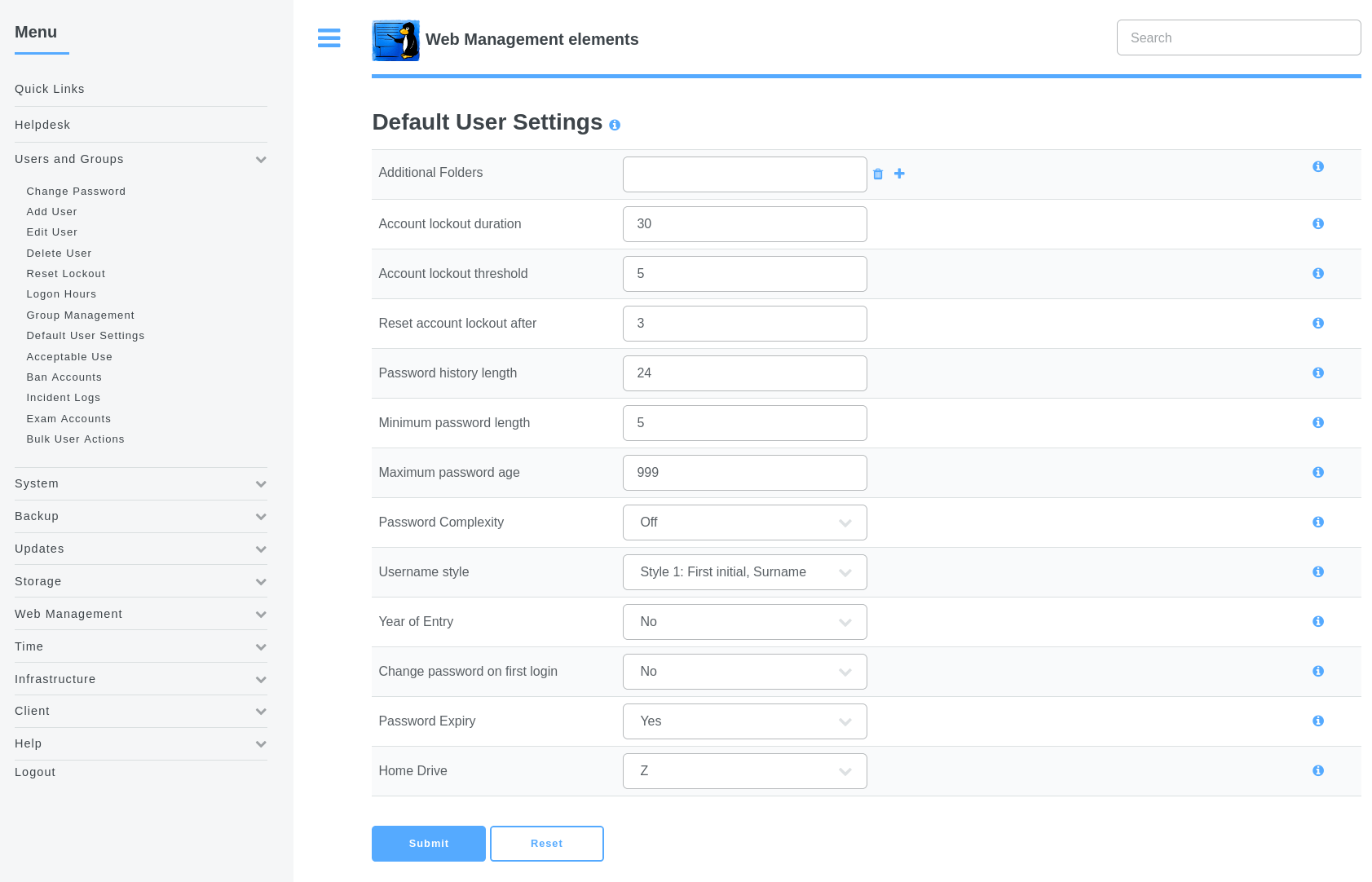
Task: Focus the Search input field
Action: [x=1238, y=37]
